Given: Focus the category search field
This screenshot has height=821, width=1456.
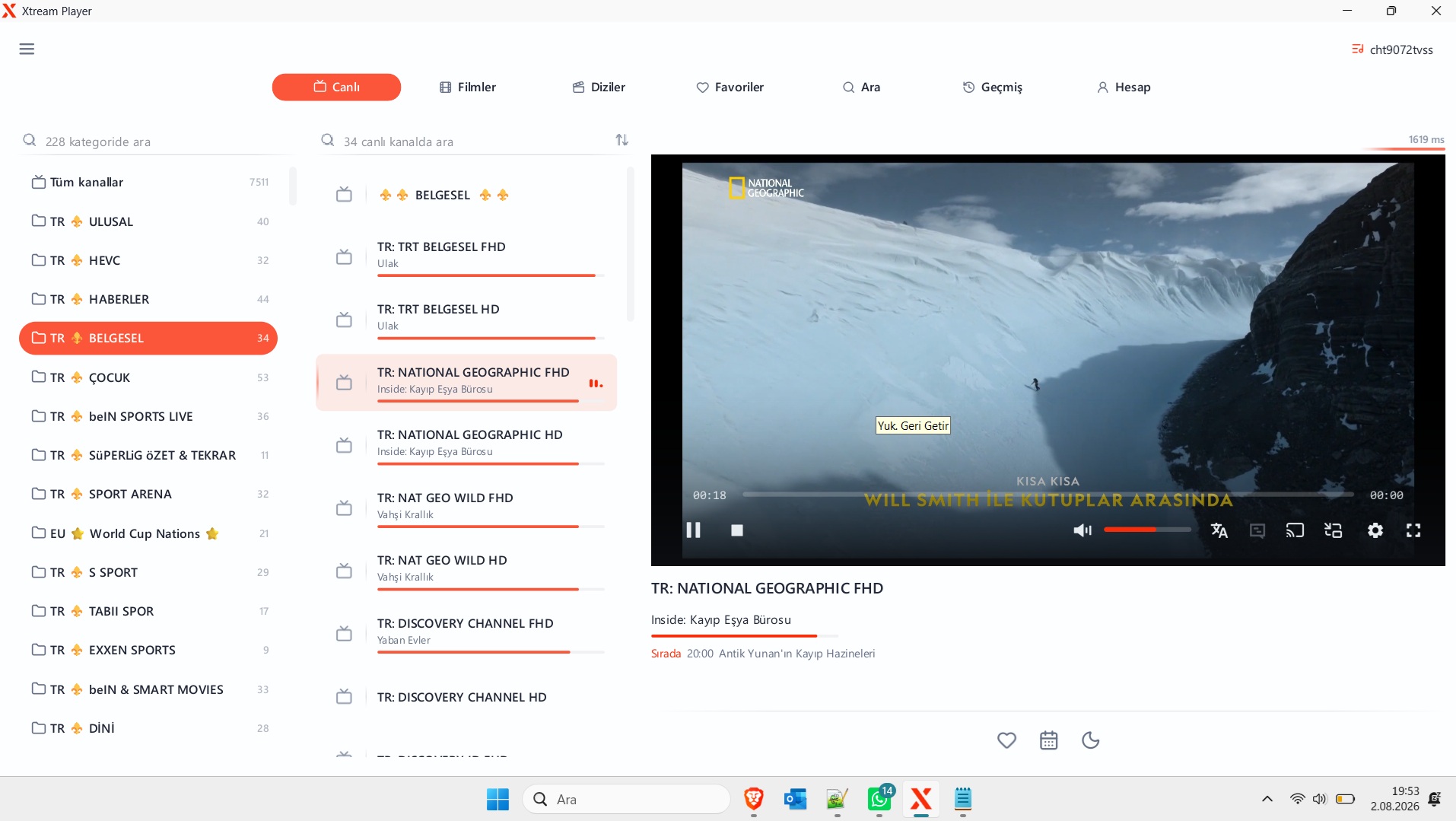Looking at the screenshot, I should coord(156,142).
